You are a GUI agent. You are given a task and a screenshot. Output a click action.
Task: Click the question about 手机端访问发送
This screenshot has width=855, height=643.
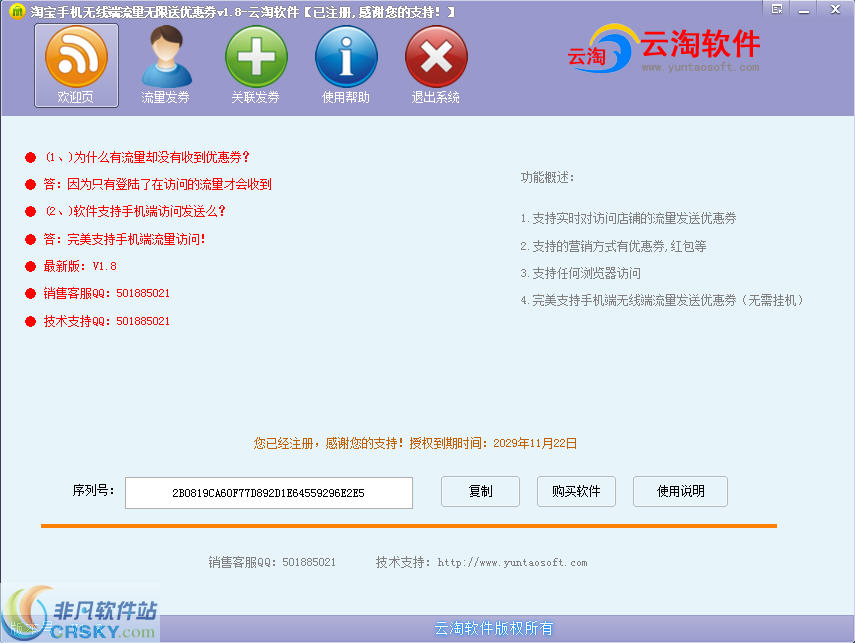137,213
